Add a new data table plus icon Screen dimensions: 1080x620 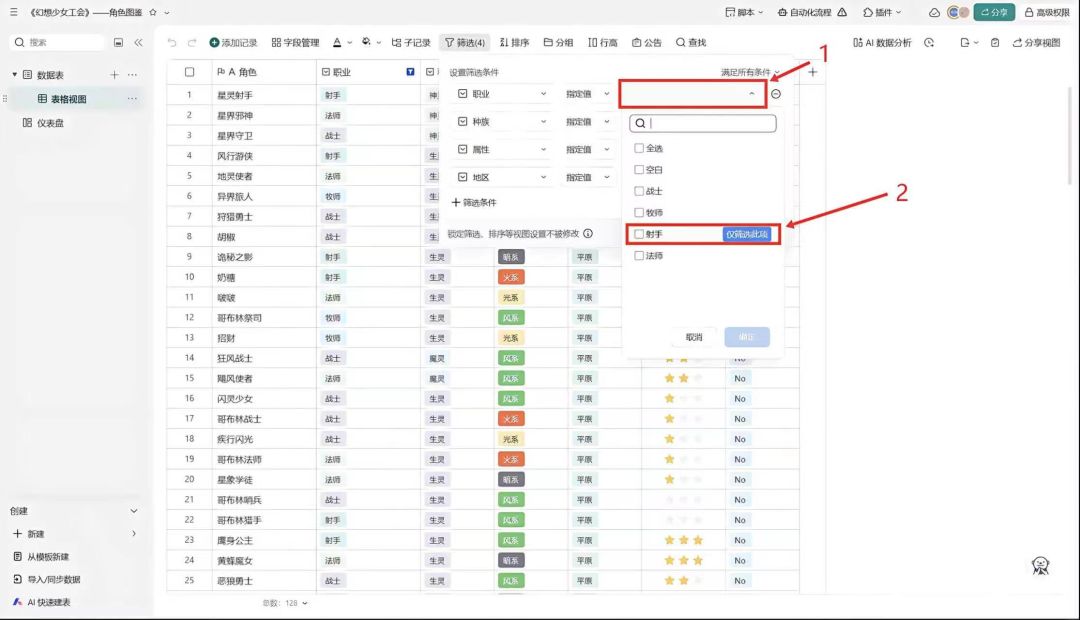(114, 74)
